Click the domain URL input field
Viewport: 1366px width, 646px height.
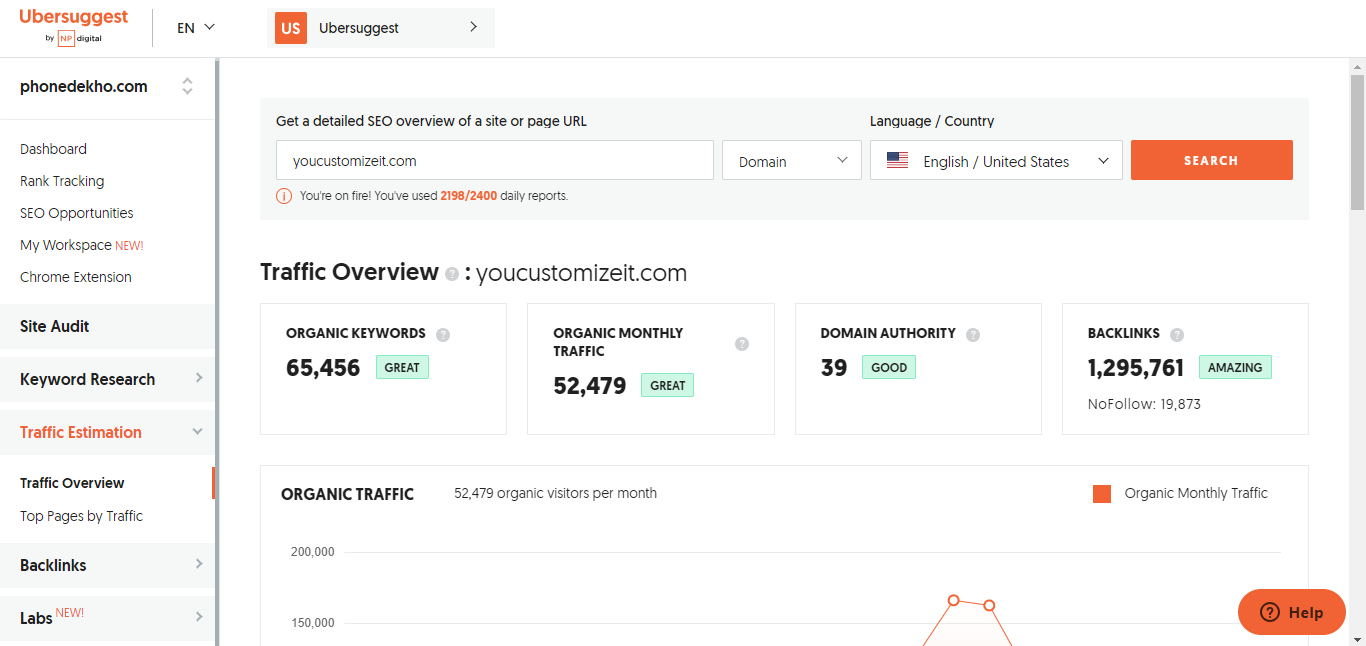(x=495, y=160)
